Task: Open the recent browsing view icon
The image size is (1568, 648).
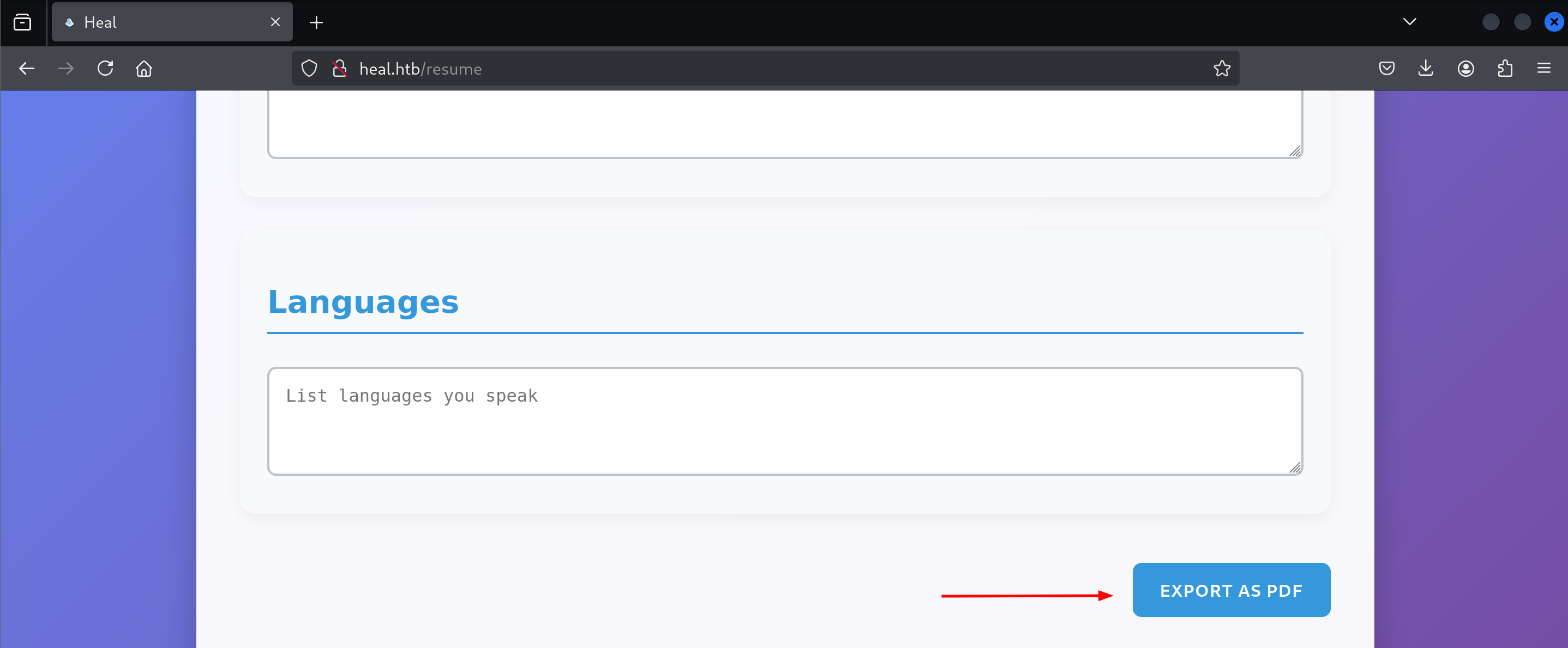Action: click(x=22, y=22)
